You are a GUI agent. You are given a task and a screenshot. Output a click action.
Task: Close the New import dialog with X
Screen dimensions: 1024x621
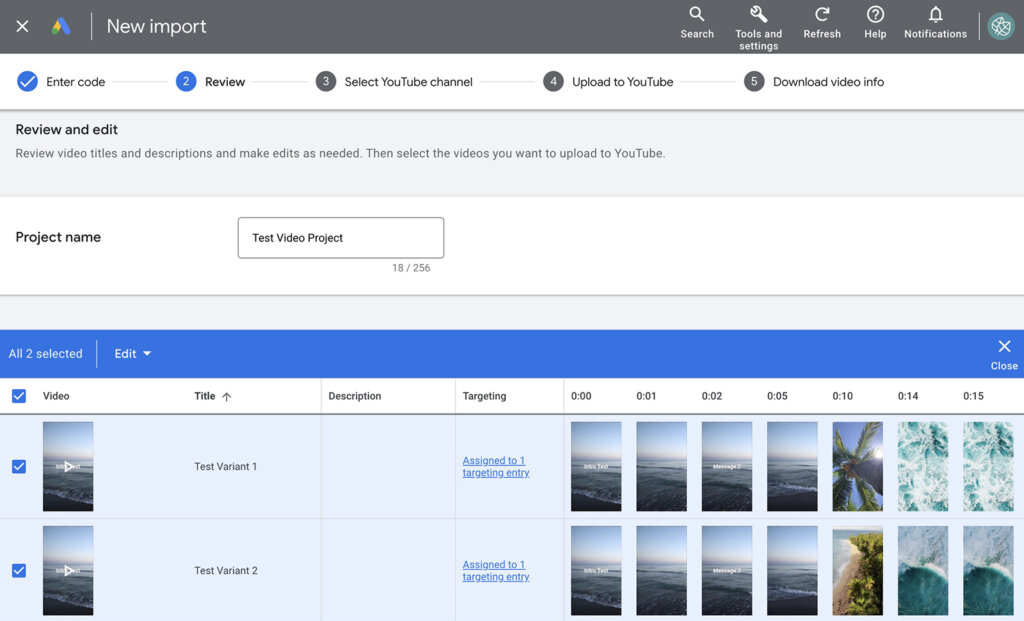point(22,27)
